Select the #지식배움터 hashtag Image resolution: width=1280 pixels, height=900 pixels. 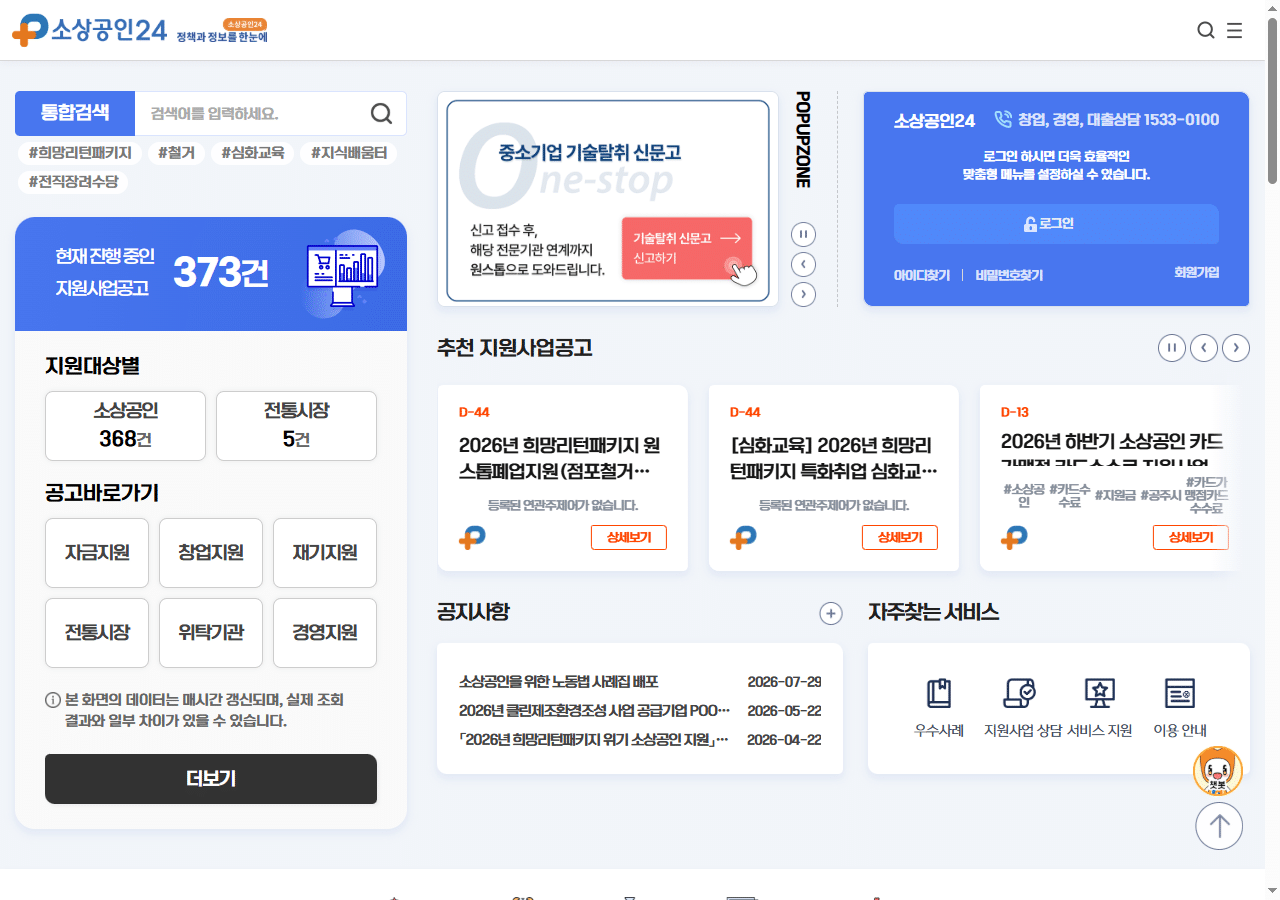click(x=348, y=153)
